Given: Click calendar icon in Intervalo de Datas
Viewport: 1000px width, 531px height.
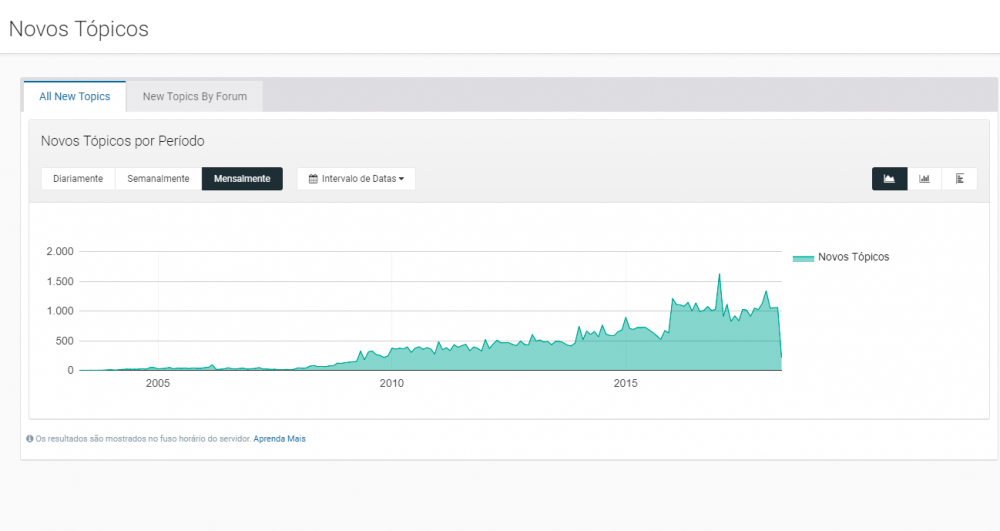Looking at the screenshot, I should click(x=313, y=179).
